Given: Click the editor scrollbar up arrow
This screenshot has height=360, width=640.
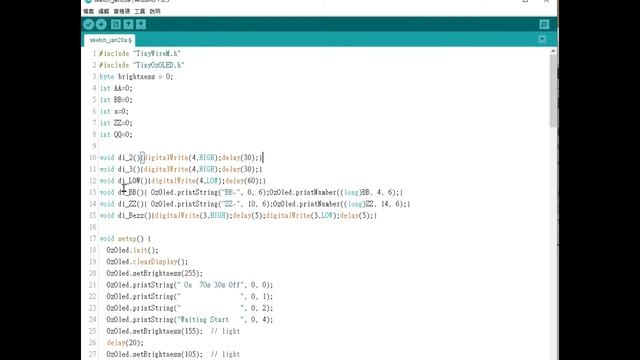Looking at the screenshot, I should click(x=553, y=51).
